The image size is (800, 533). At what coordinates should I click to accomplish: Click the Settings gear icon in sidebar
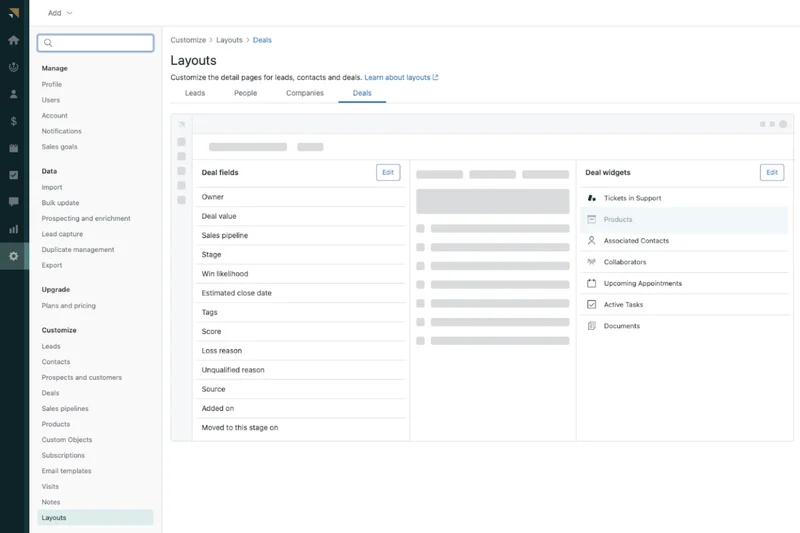tap(13, 256)
